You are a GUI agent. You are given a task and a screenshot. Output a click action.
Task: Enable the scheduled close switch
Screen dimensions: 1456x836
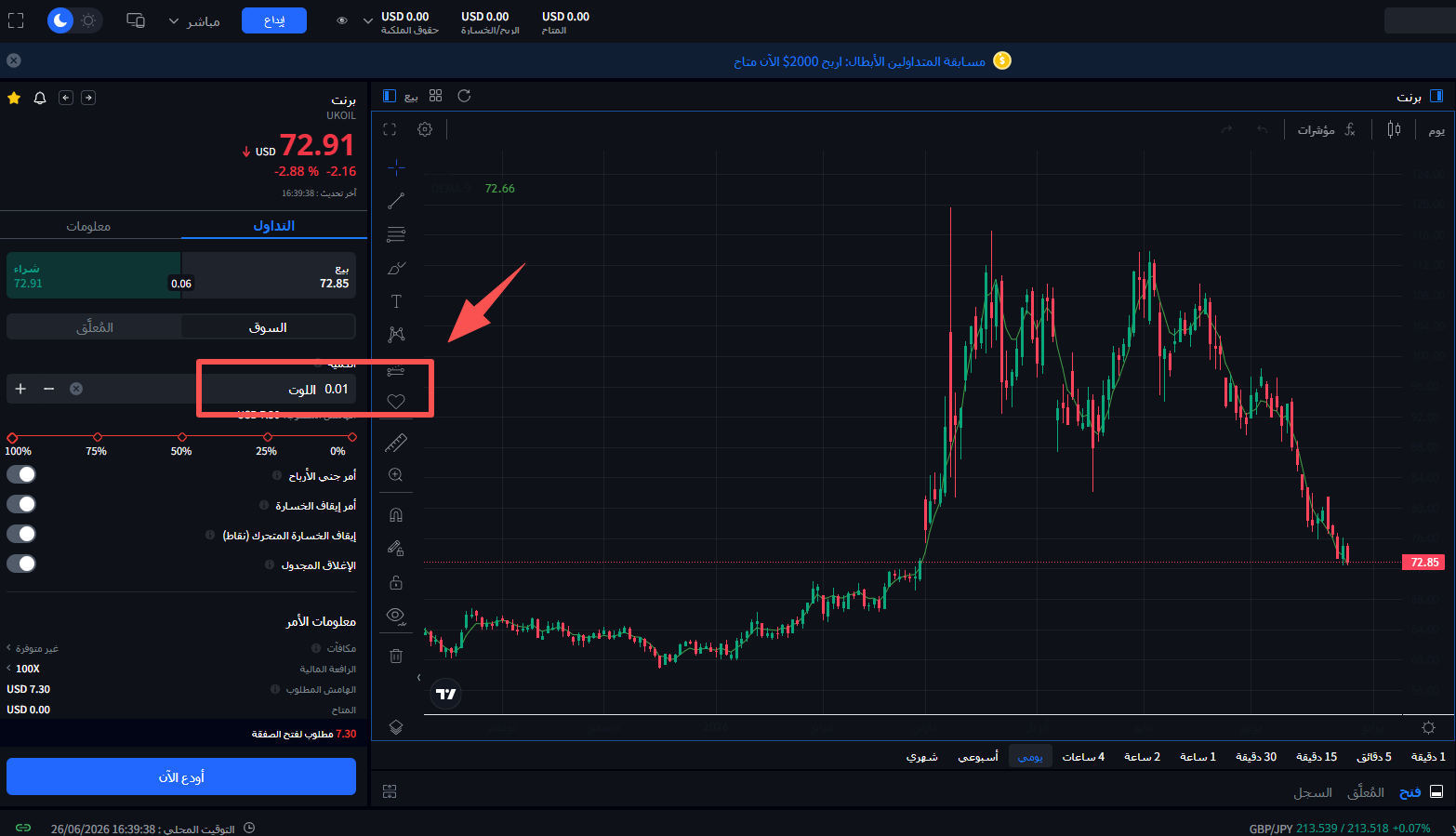pos(21,564)
